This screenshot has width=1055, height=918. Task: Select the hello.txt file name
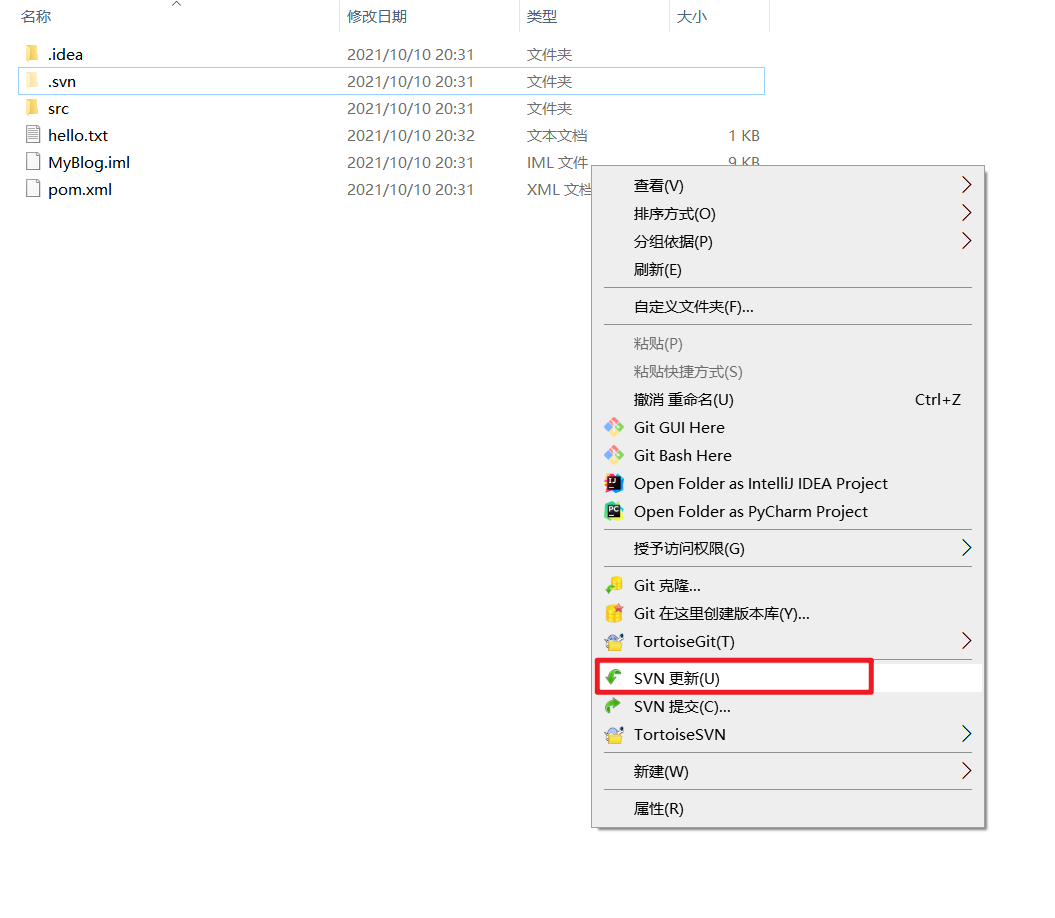(78, 135)
